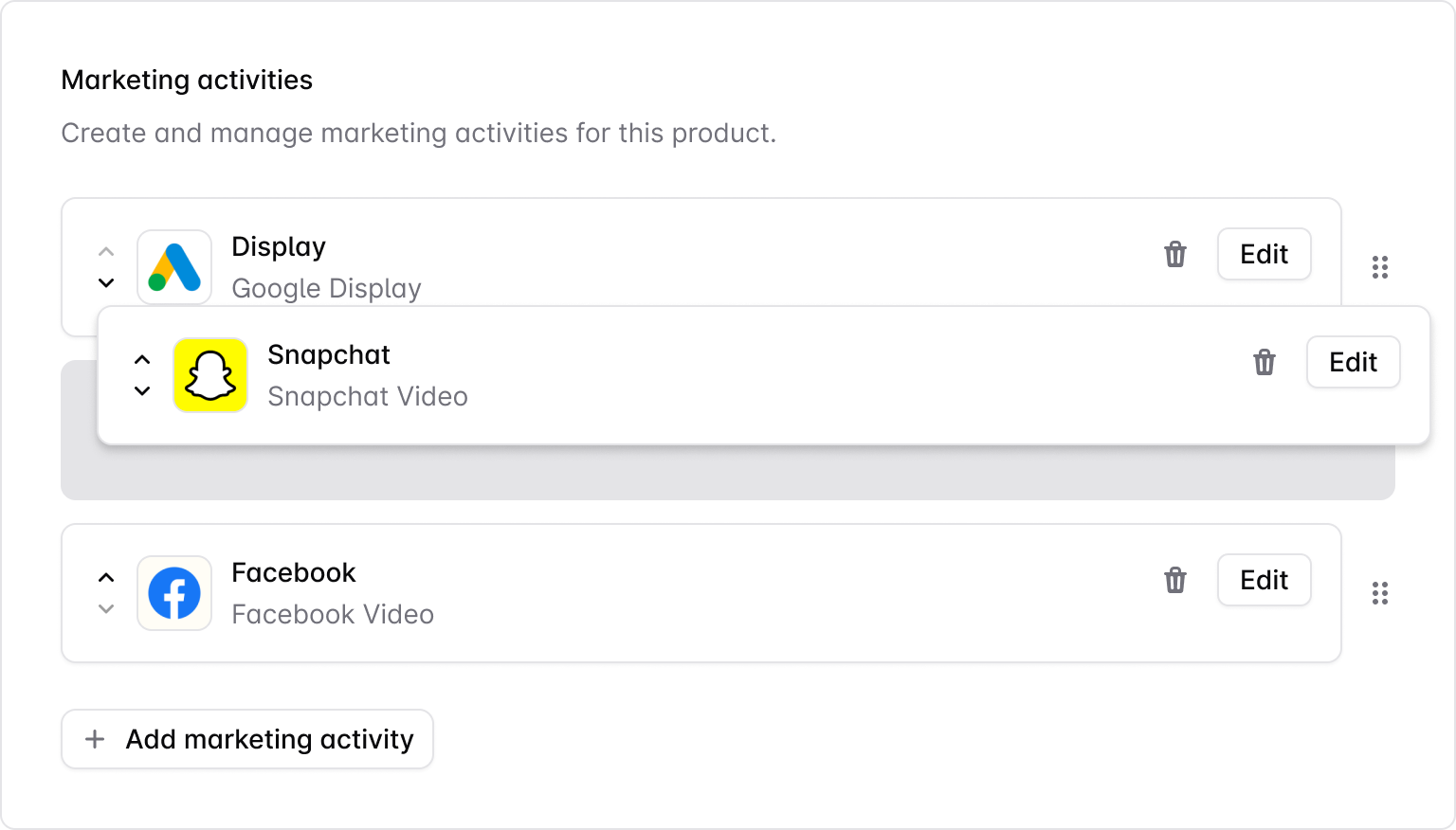Click the Google Ads logo icon
Image resolution: width=1456 pixels, height=830 pixels.
(x=174, y=266)
